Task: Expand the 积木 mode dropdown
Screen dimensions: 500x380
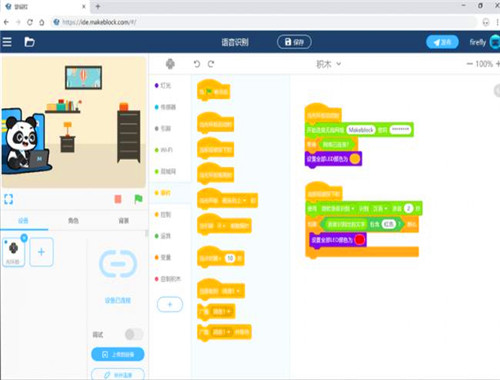Action: (x=328, y=64)
